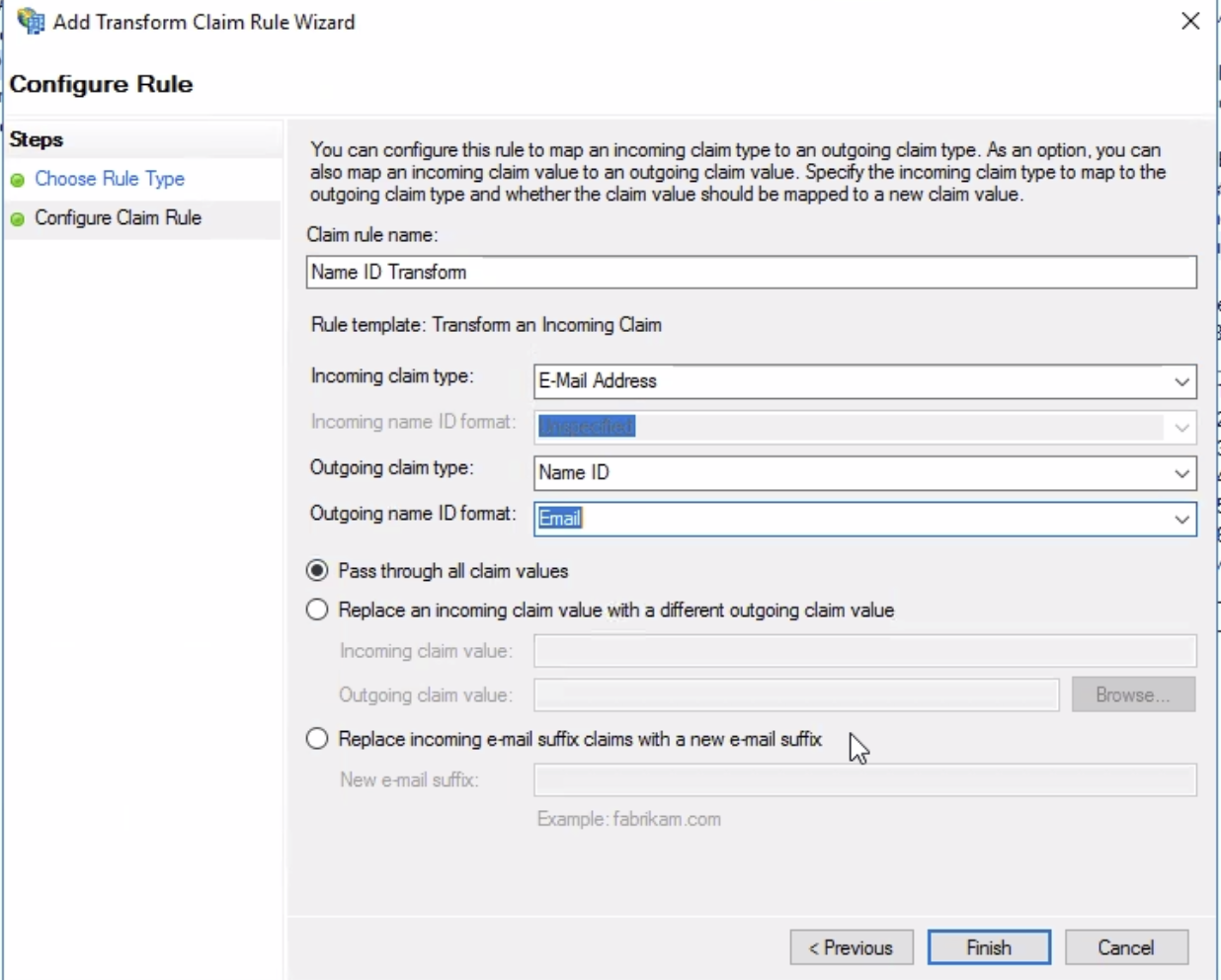Viewport: 1221px width, 980px height.
Task: Expand the Incoming name ID format dropdown
Action: pos(1182,427)
